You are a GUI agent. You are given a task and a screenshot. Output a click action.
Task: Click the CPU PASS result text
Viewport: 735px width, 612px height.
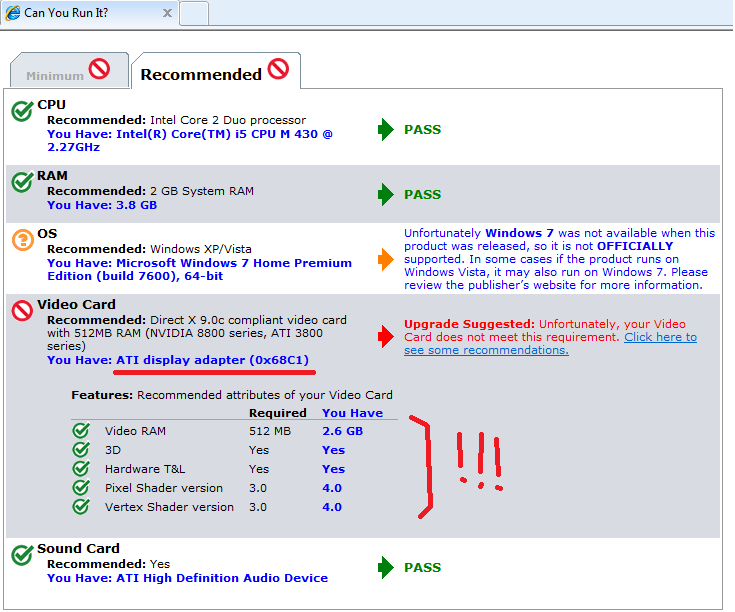pyautogui.click(x=422, y=130)
